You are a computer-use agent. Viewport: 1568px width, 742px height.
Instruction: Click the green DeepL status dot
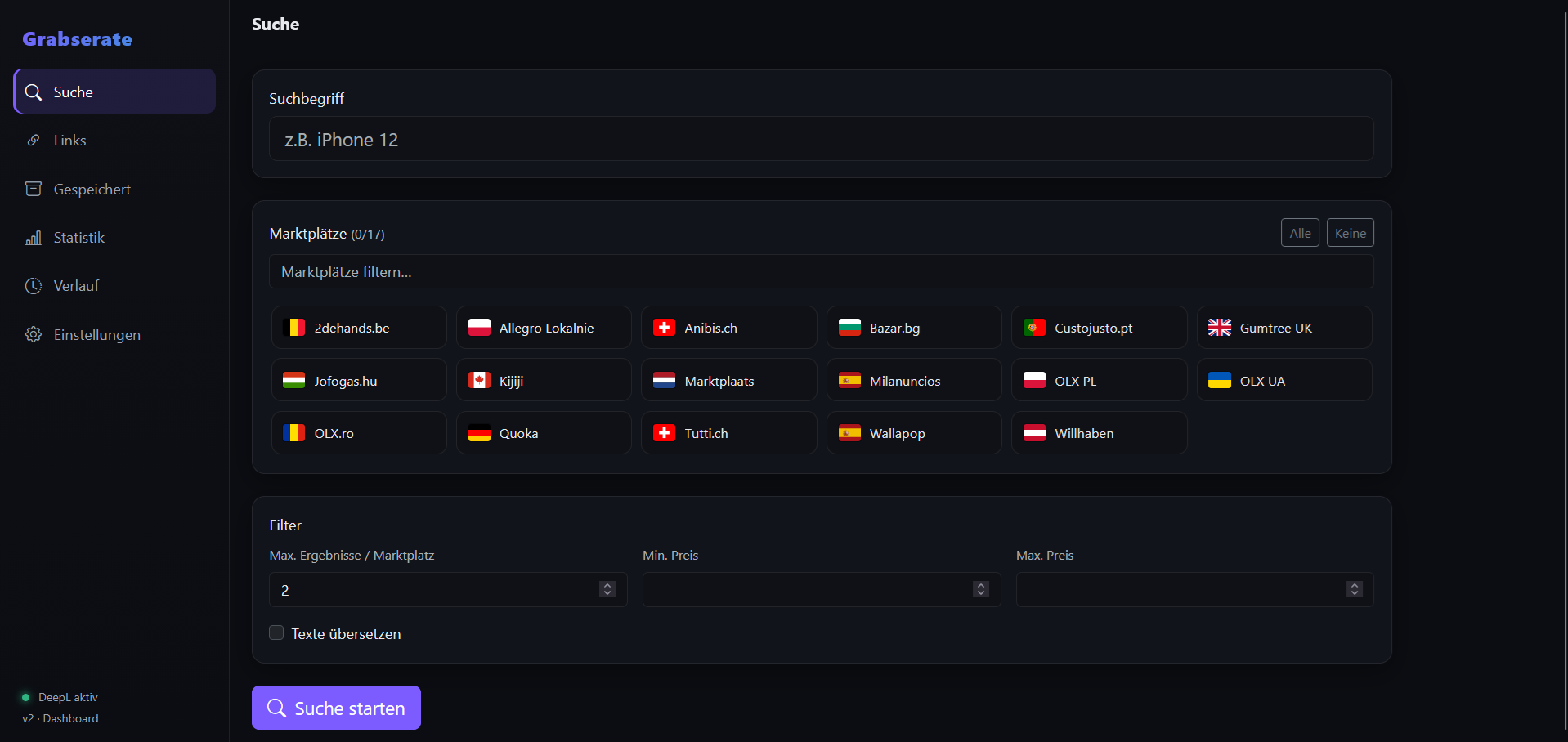click(x=26, y=697)
